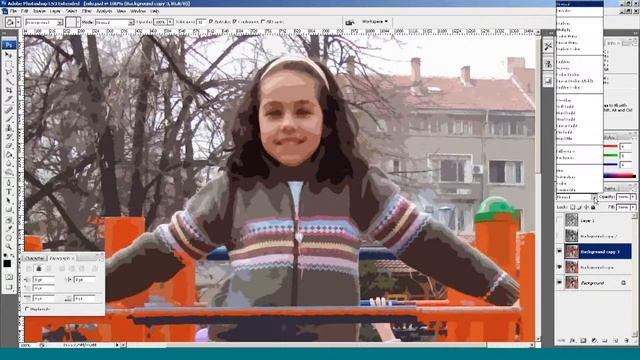Open the status bar info arrow

(117, 345)
